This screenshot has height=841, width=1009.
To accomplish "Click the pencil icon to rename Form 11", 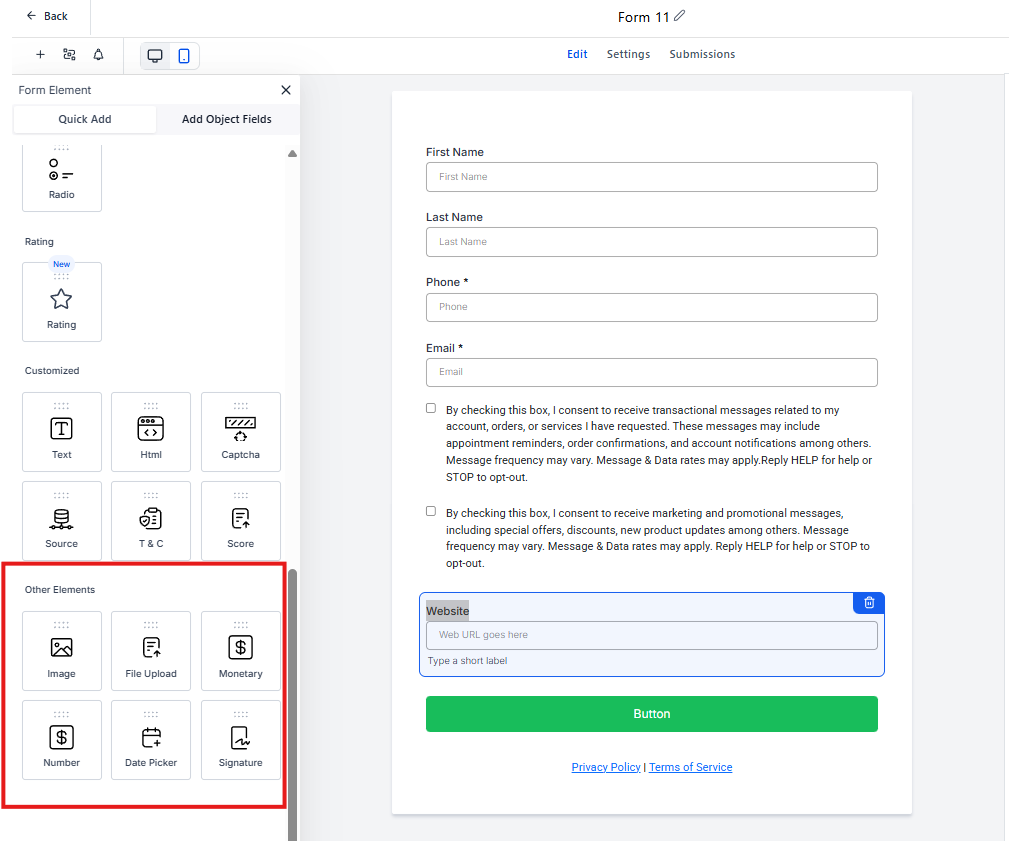I will click(x=680, y=16).
